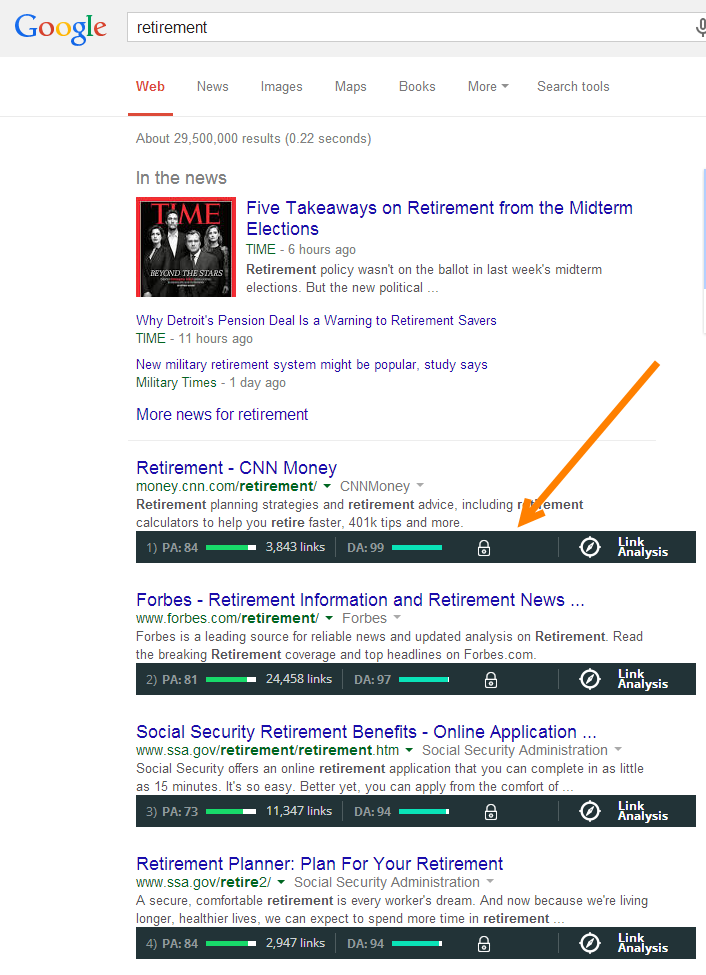
Task: Click 11,347 links count
Action: coord(299,811)
